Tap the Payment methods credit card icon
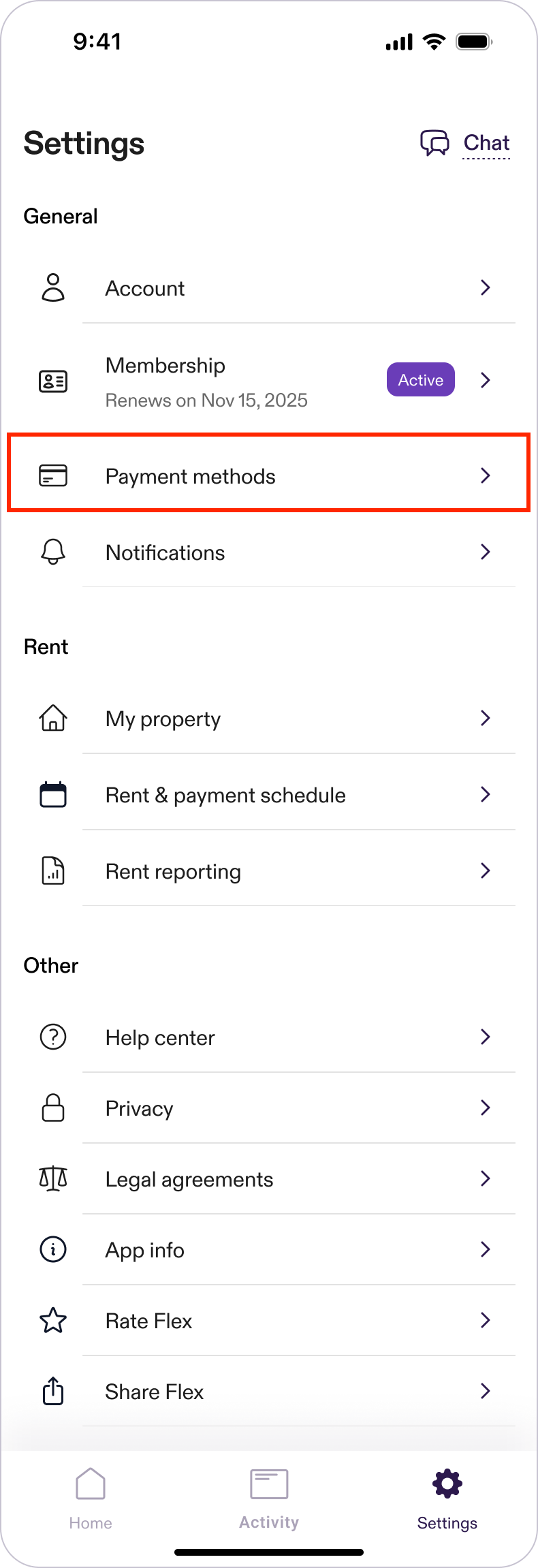Screen dimensions: 538x1568 click(53, 475)
